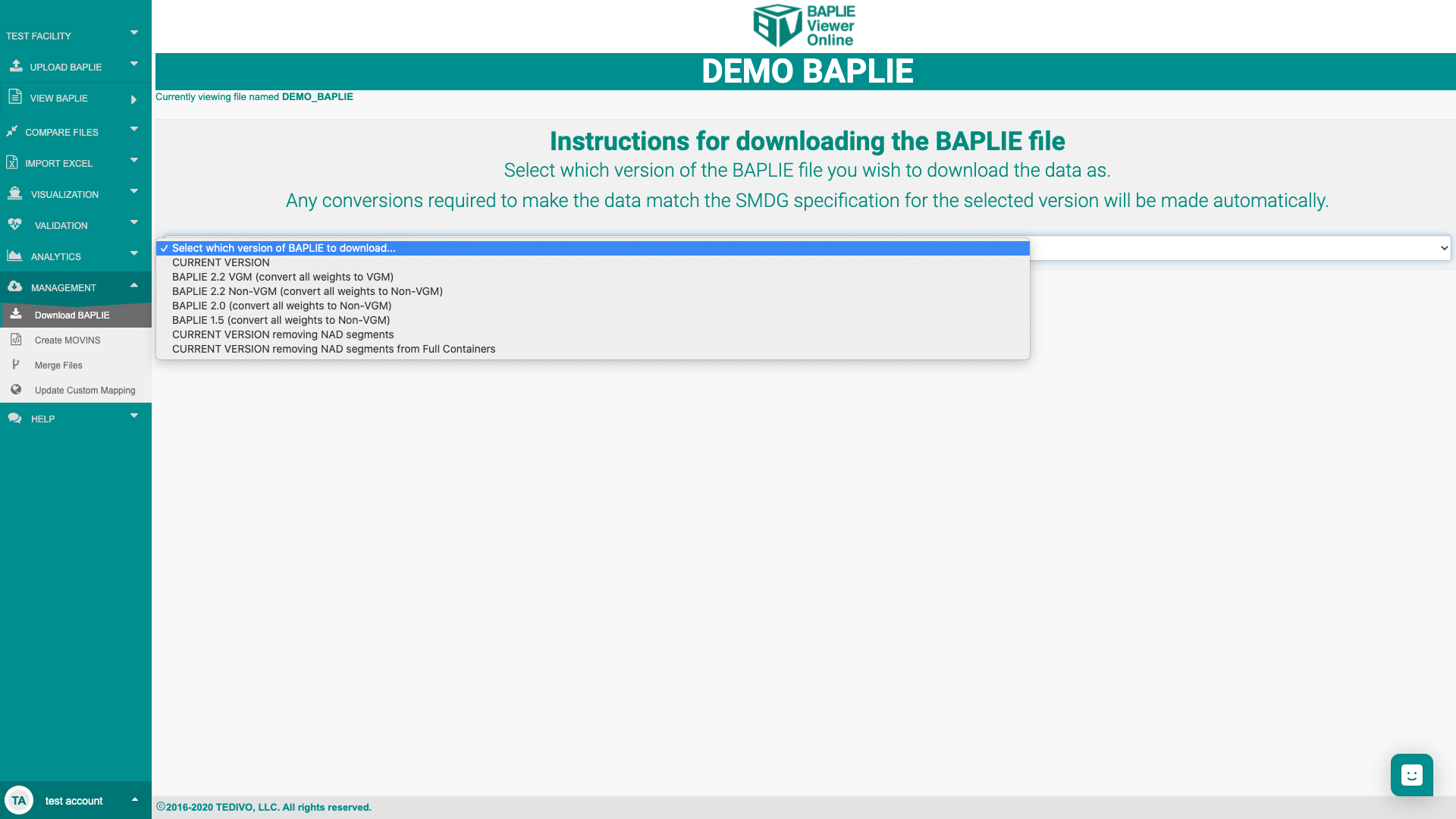The image size is (1456, 819).
Task: Click the Upload BAPLIE upload icon
Action: click(x=16, y=66)
